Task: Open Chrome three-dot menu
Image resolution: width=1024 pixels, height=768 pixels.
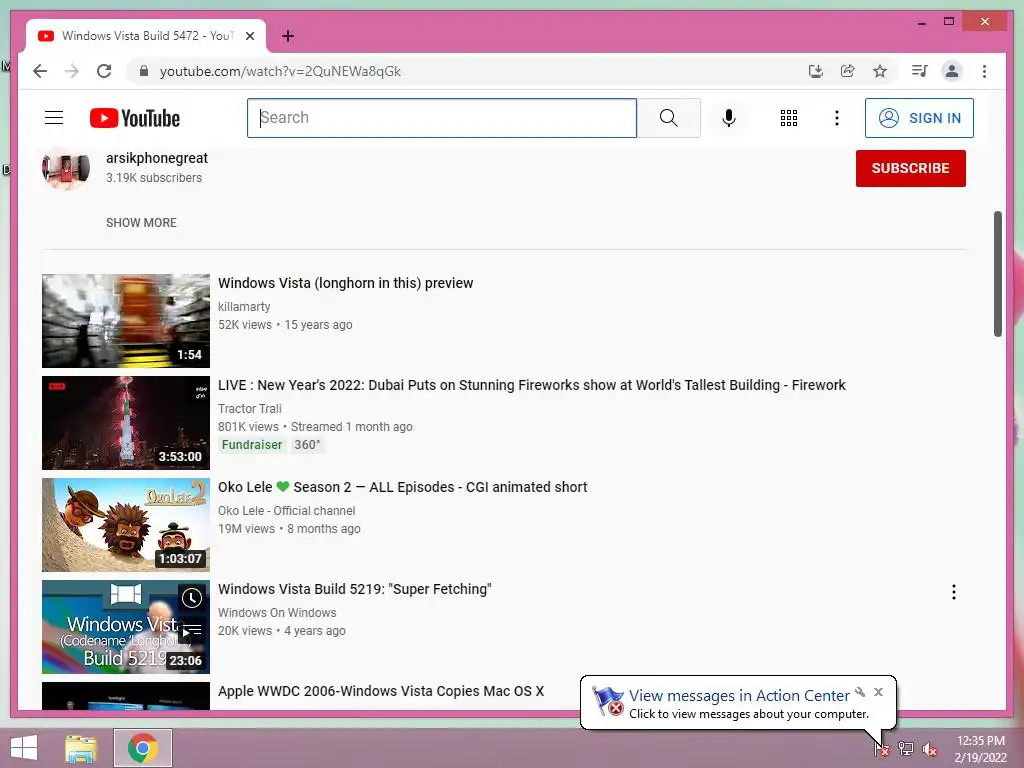Action: coord(984,71)
